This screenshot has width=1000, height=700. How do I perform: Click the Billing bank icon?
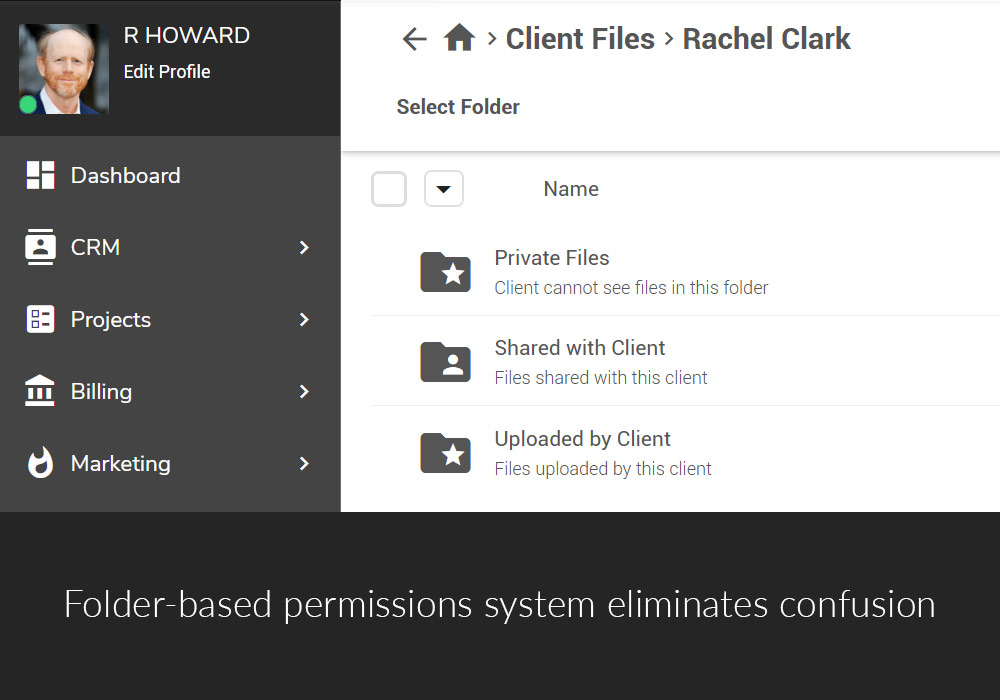tap(40, 391)
